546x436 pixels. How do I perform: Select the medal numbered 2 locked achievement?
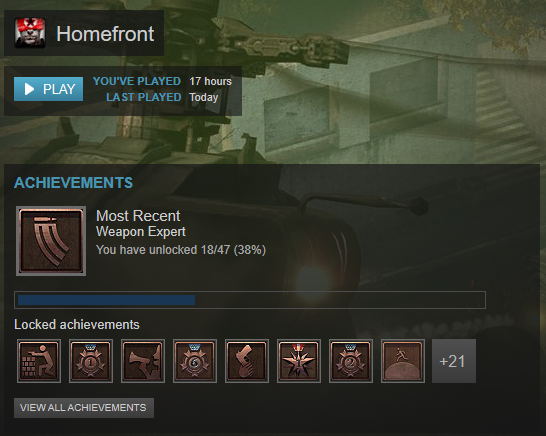click(351, 361)
